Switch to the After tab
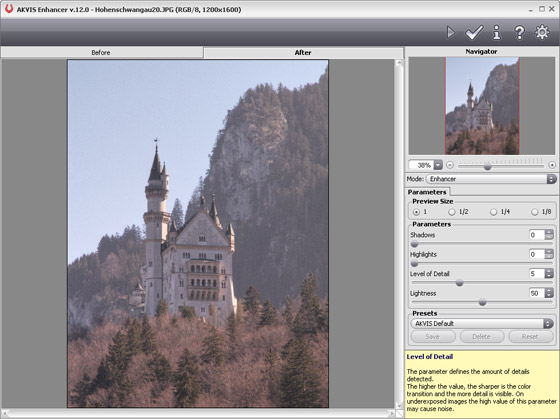560x419 pixels. pos(303,53)
